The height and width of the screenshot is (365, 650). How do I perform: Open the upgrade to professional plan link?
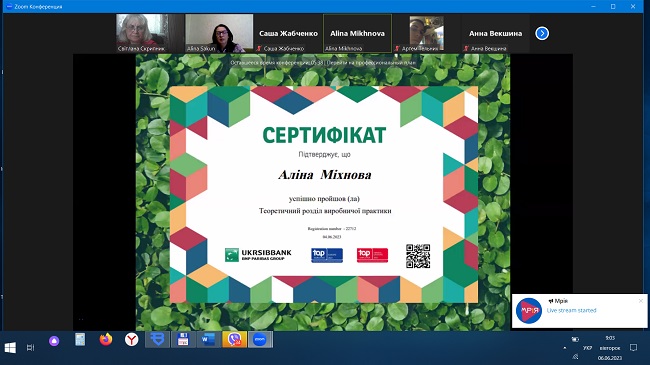[x=371, y=63]
